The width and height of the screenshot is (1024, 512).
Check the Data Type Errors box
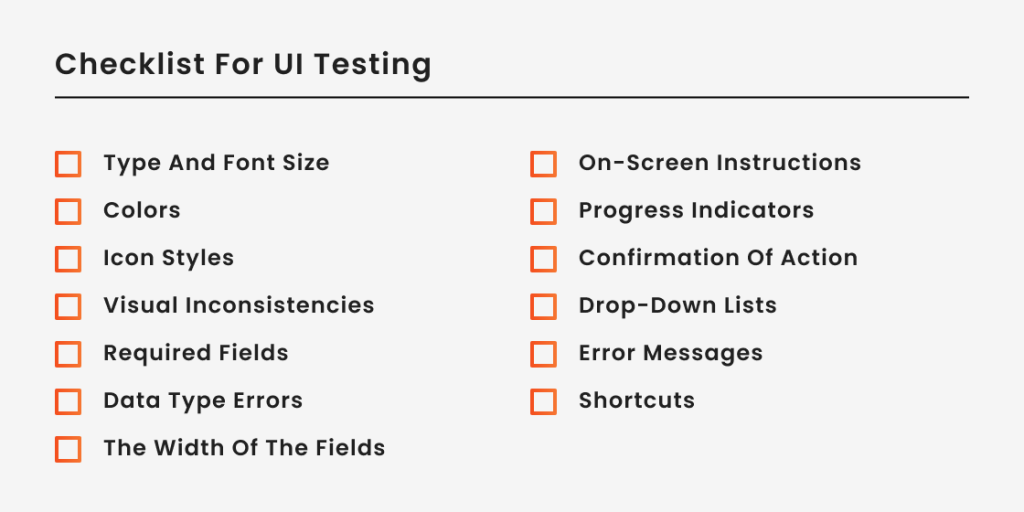pyautogui.click(x=68, y=402)
